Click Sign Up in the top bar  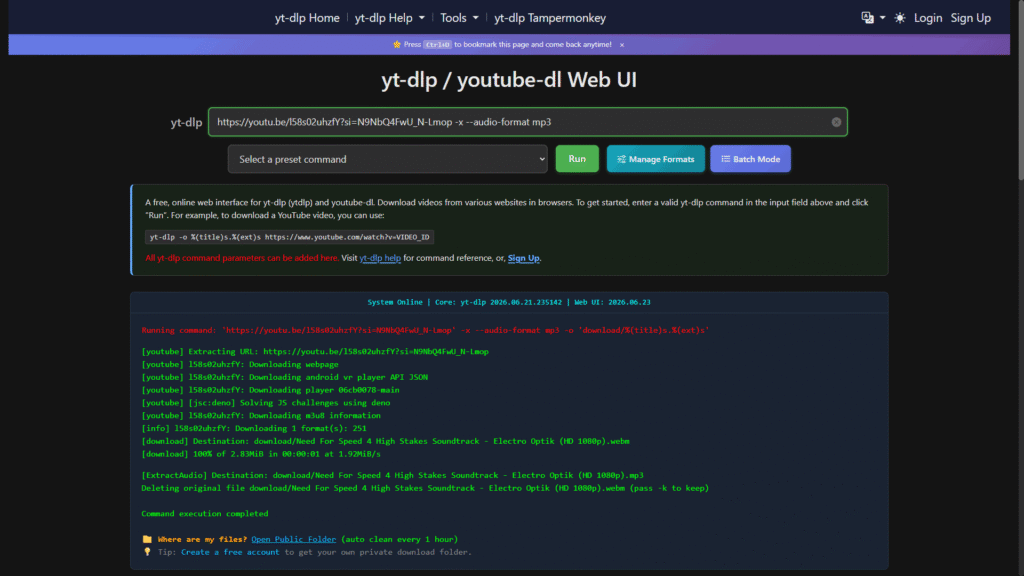pos(970,18)
